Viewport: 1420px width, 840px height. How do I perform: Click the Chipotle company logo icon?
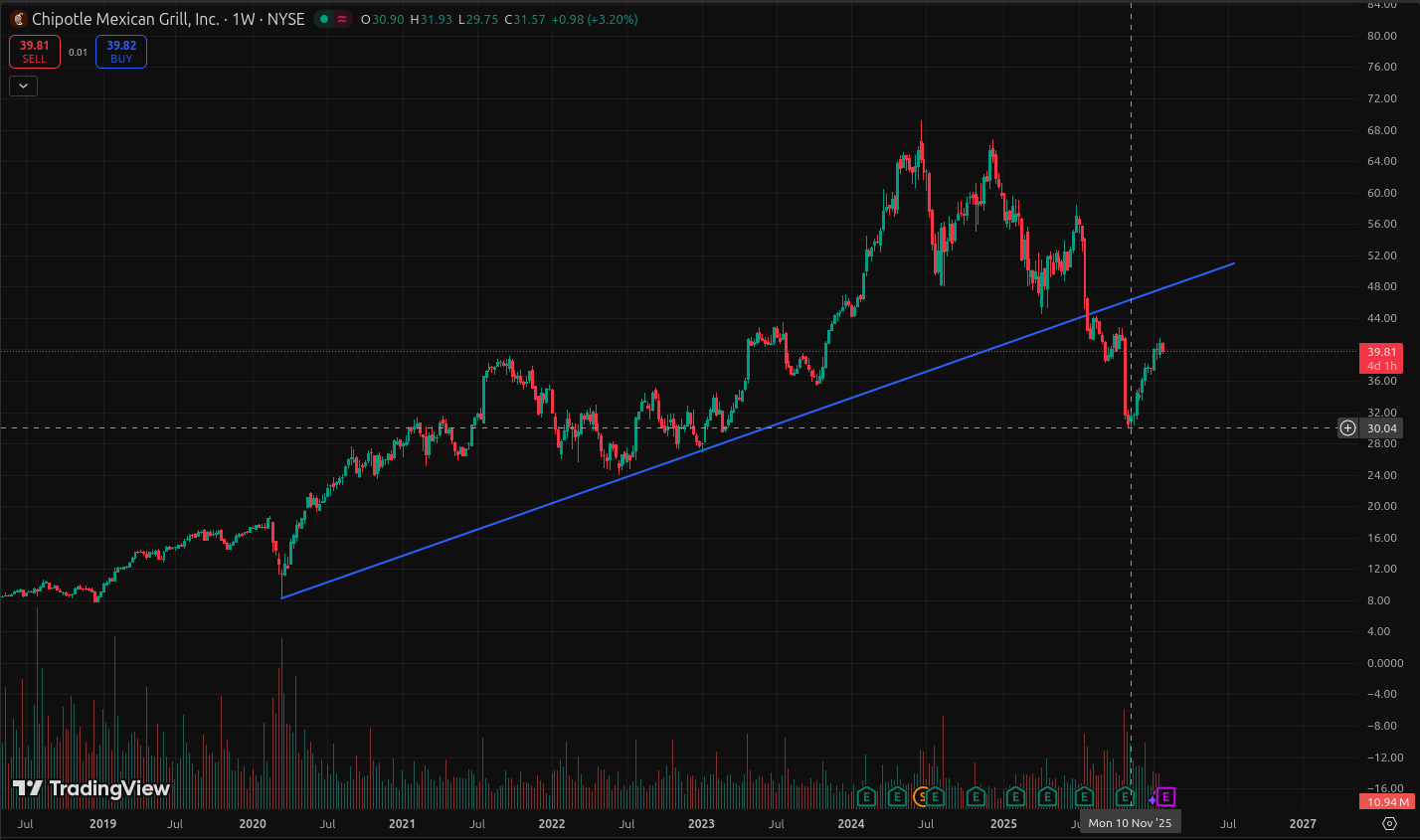point(18,19)
